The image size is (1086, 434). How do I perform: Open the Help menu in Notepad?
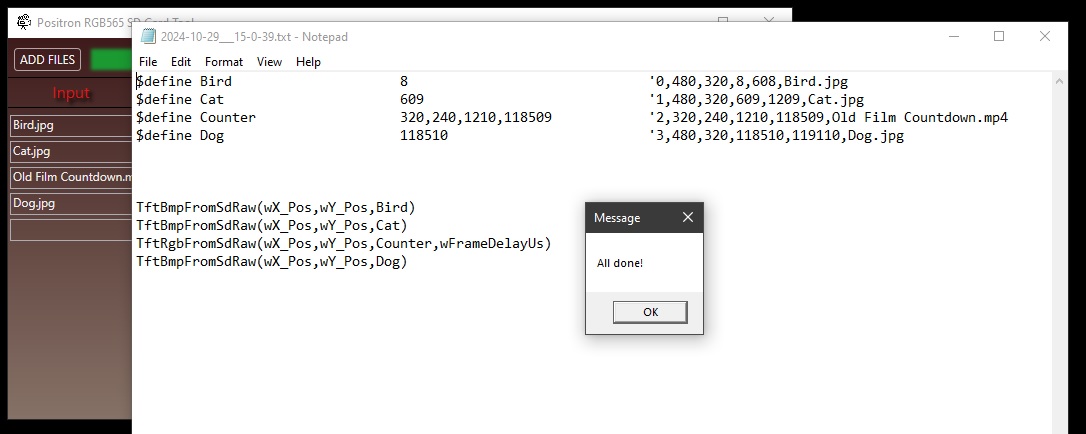click(x=308, y=62)
